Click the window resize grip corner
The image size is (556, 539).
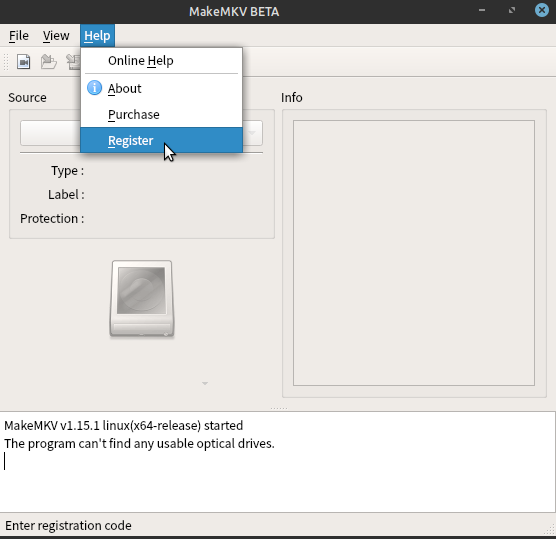[550, 530]
